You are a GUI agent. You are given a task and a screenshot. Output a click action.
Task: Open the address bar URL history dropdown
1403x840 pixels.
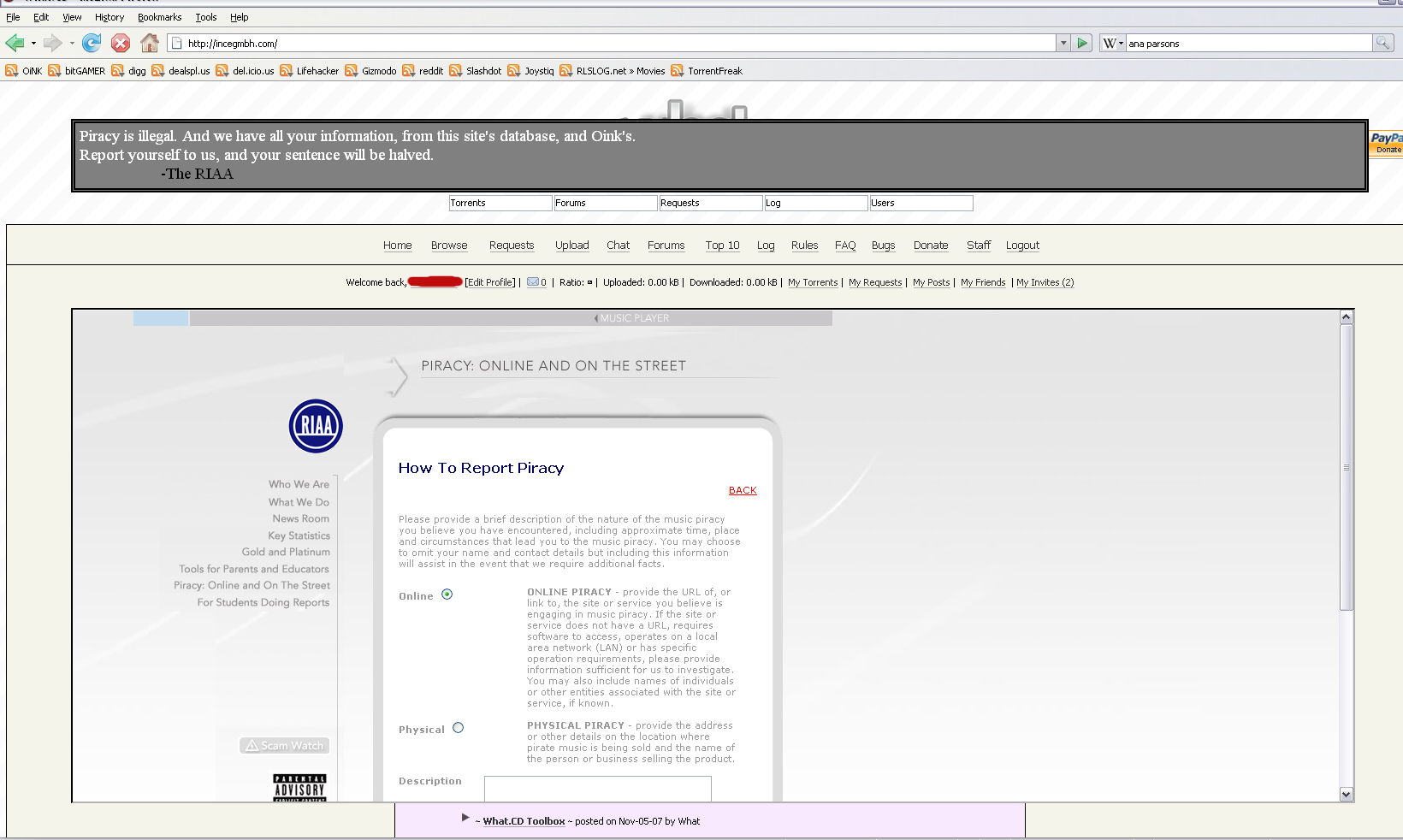point(1063,43)
